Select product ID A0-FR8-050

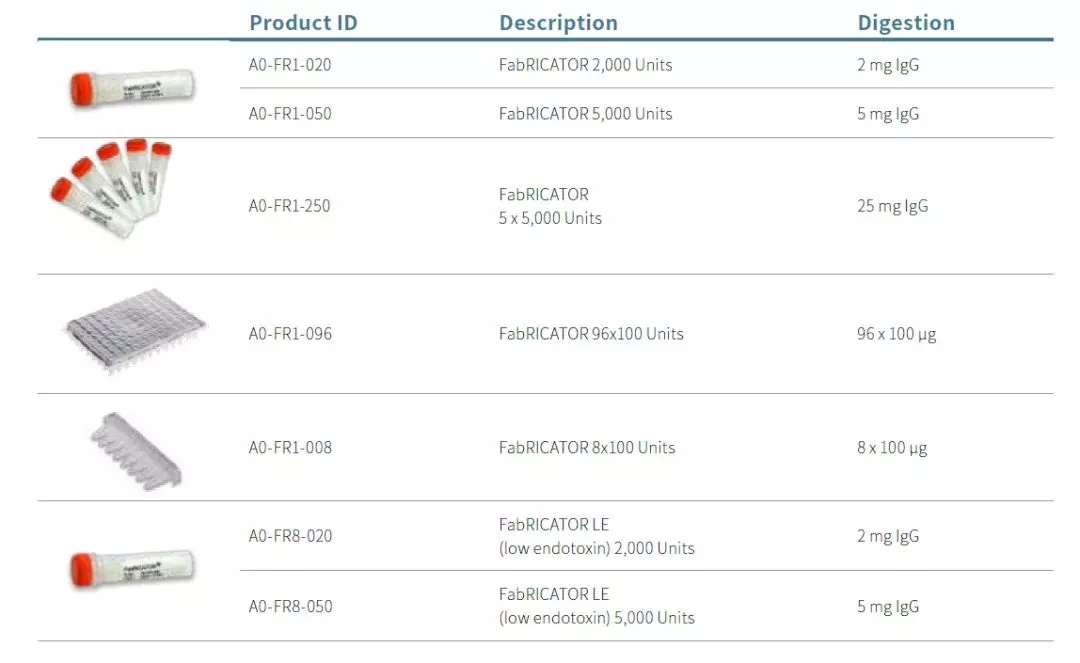[x=290, y=606]
